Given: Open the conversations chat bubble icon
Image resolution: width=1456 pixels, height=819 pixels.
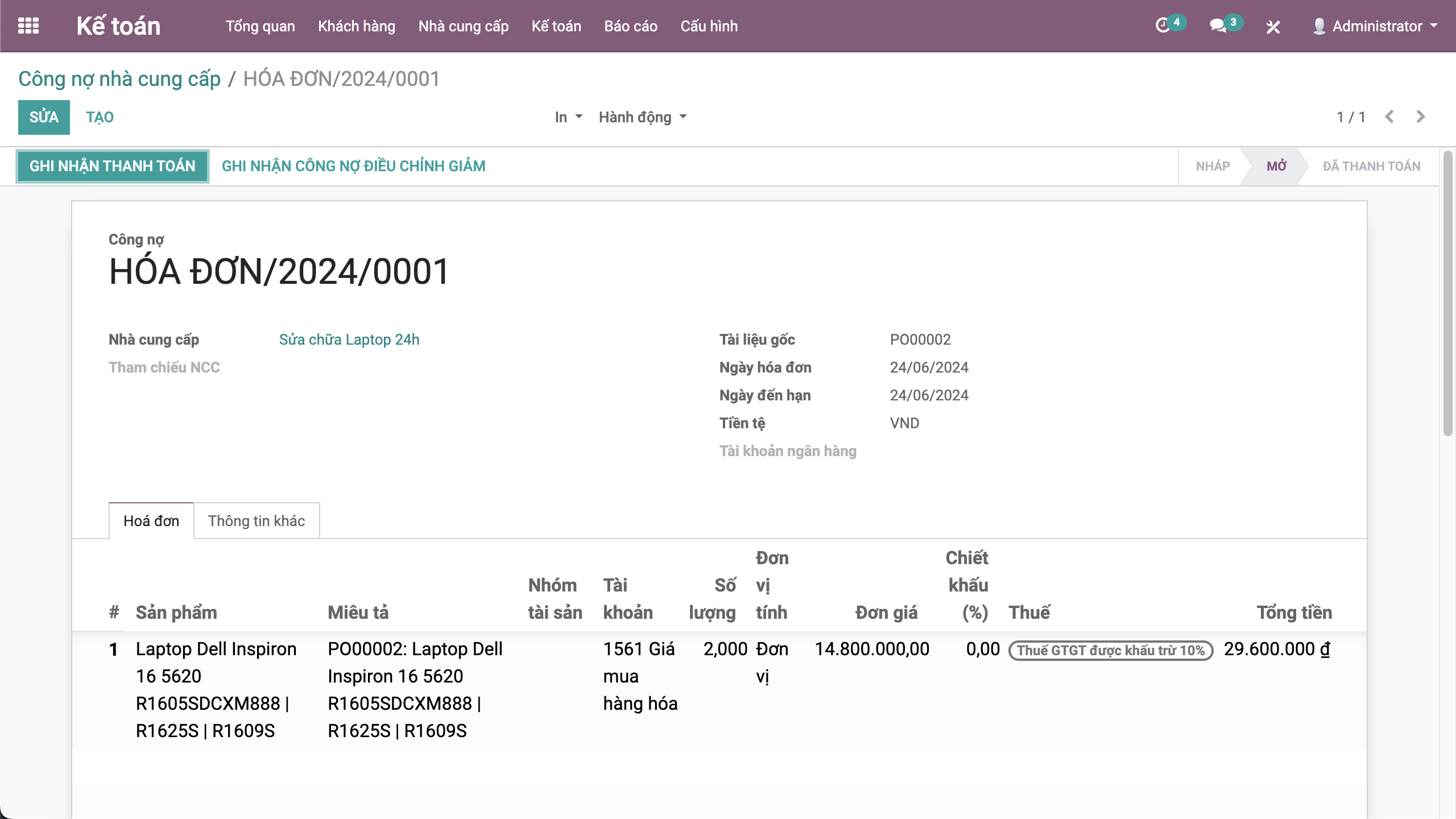Looking at the screenshot, I should click(1218, 26).
